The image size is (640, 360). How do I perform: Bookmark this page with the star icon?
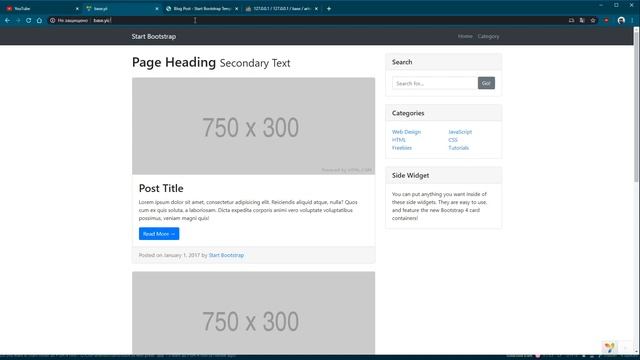(x=593, y=20)
